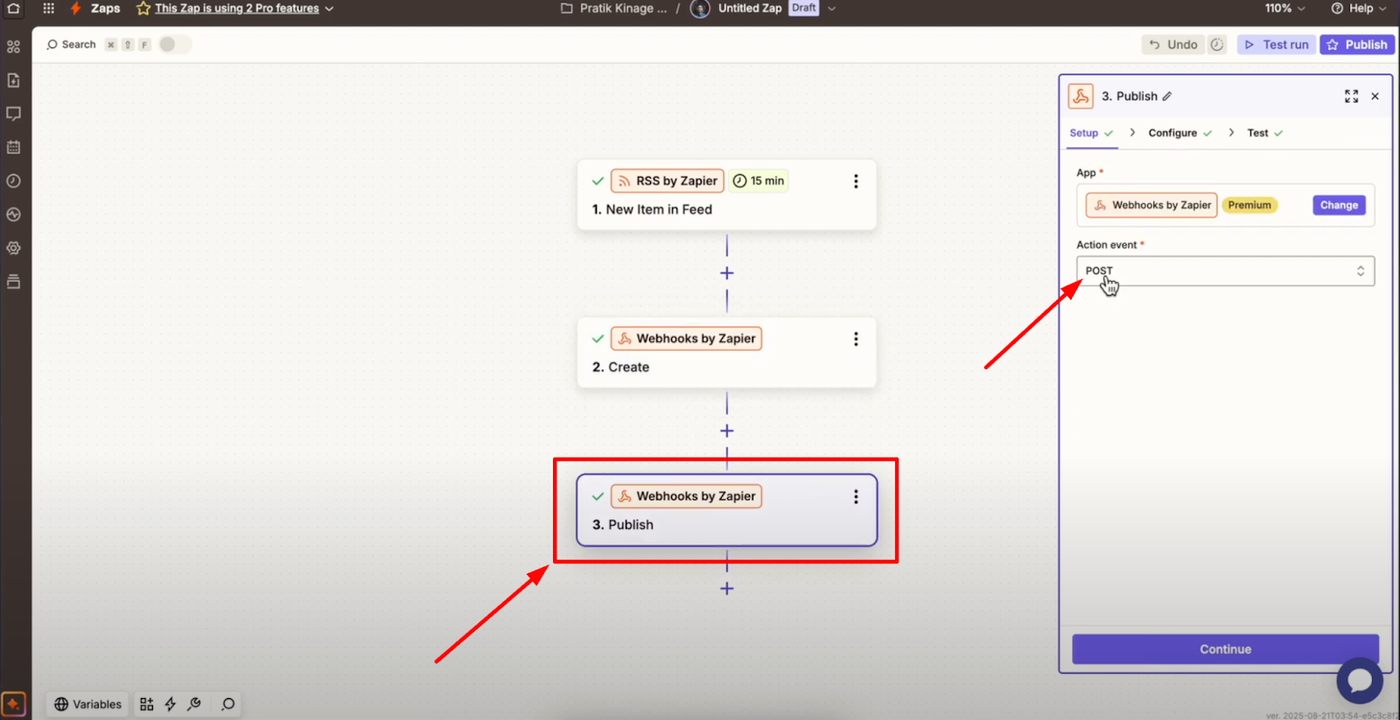Open the four-squares icon in the left sidebar

click(14, 47)
